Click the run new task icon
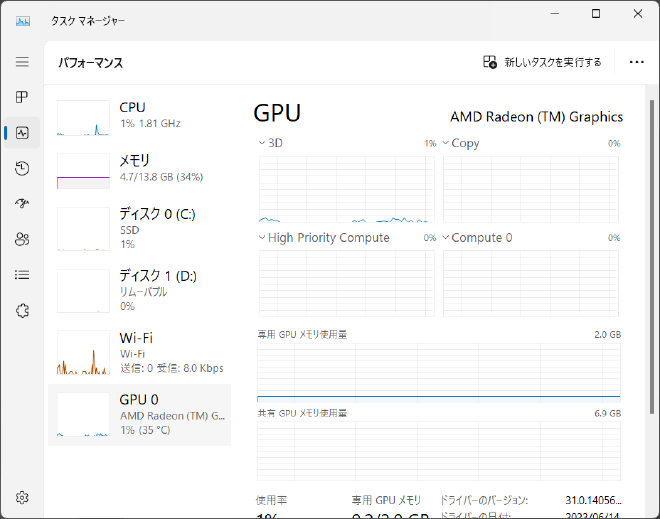This screenshot has width=660, height=519. point(490,62)
